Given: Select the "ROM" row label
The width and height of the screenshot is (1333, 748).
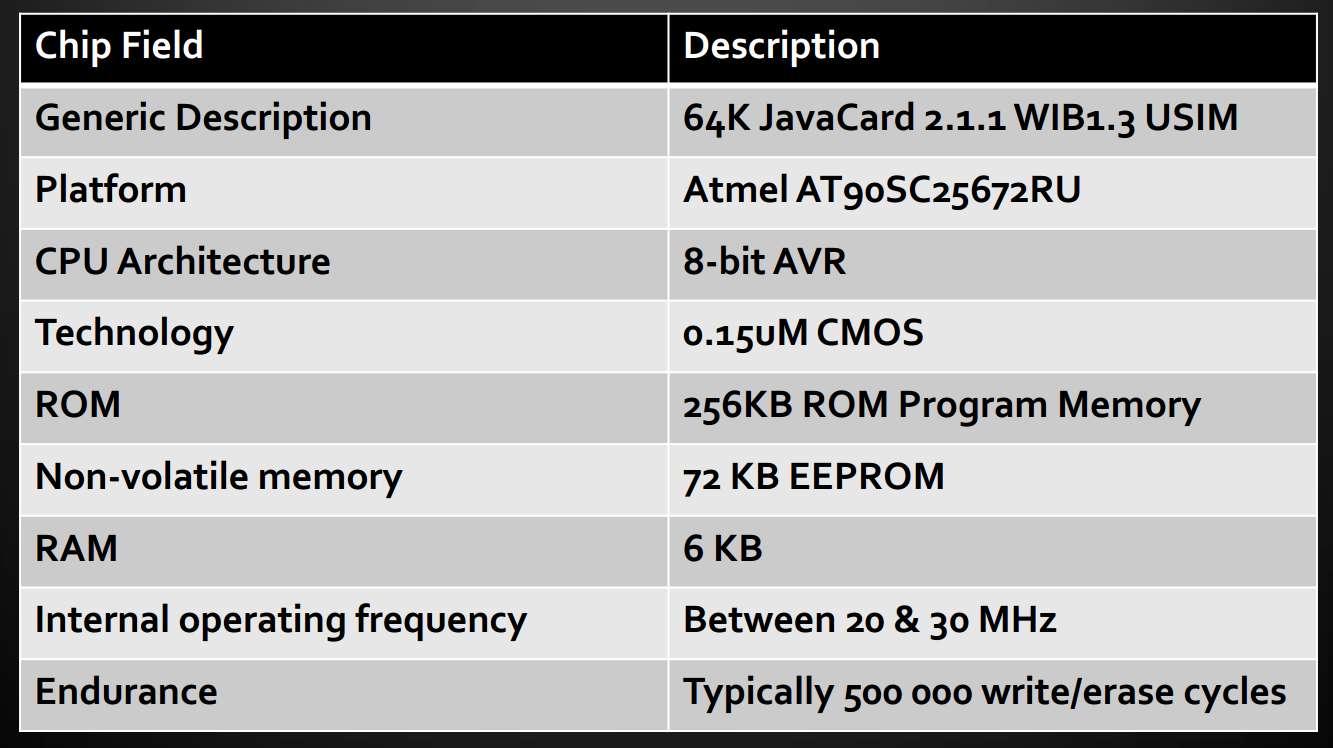Looking at the screenshot, I should [x=78, y=405].
